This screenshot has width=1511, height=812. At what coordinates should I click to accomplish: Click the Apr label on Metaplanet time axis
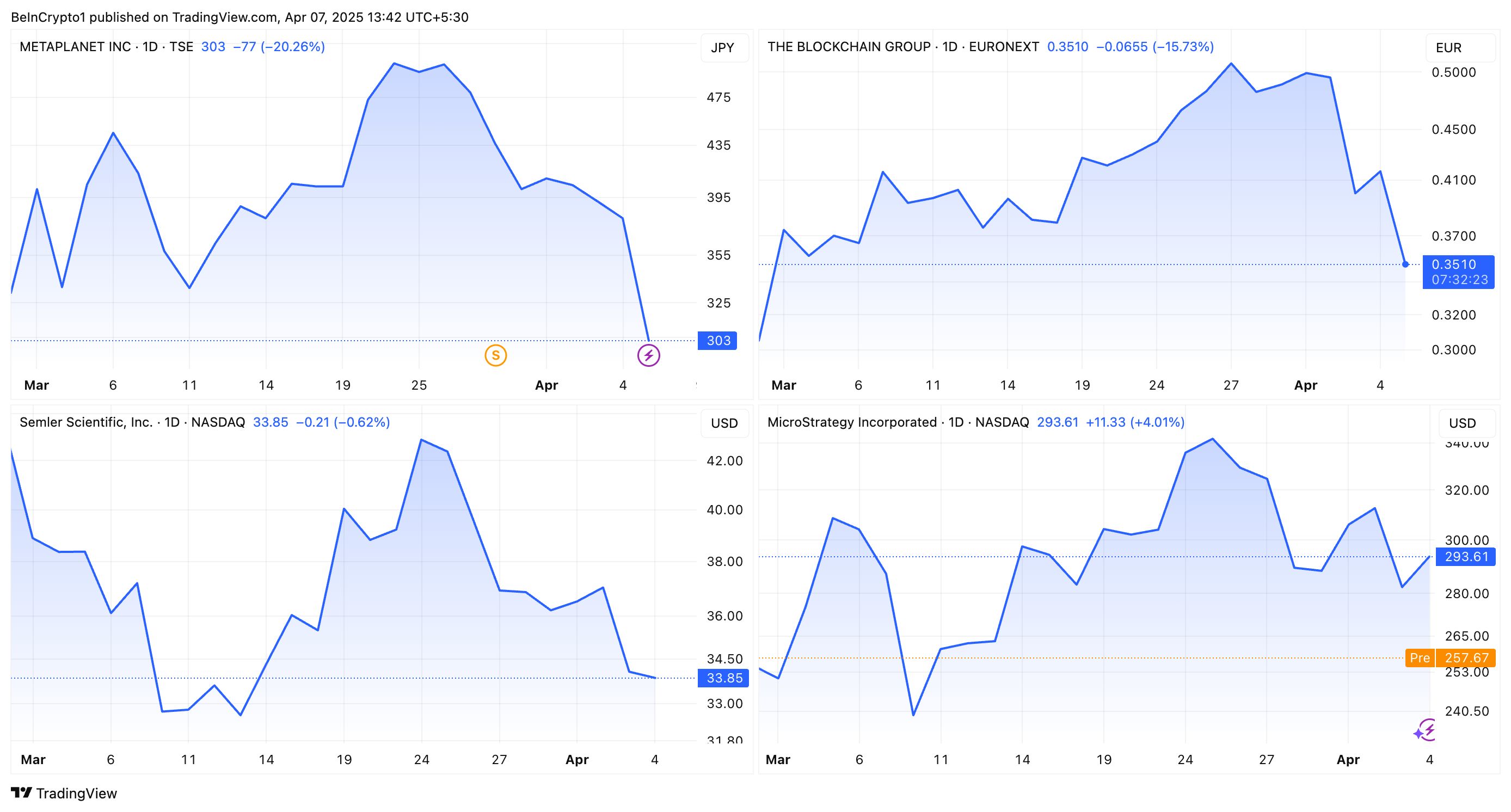point(546,385)
